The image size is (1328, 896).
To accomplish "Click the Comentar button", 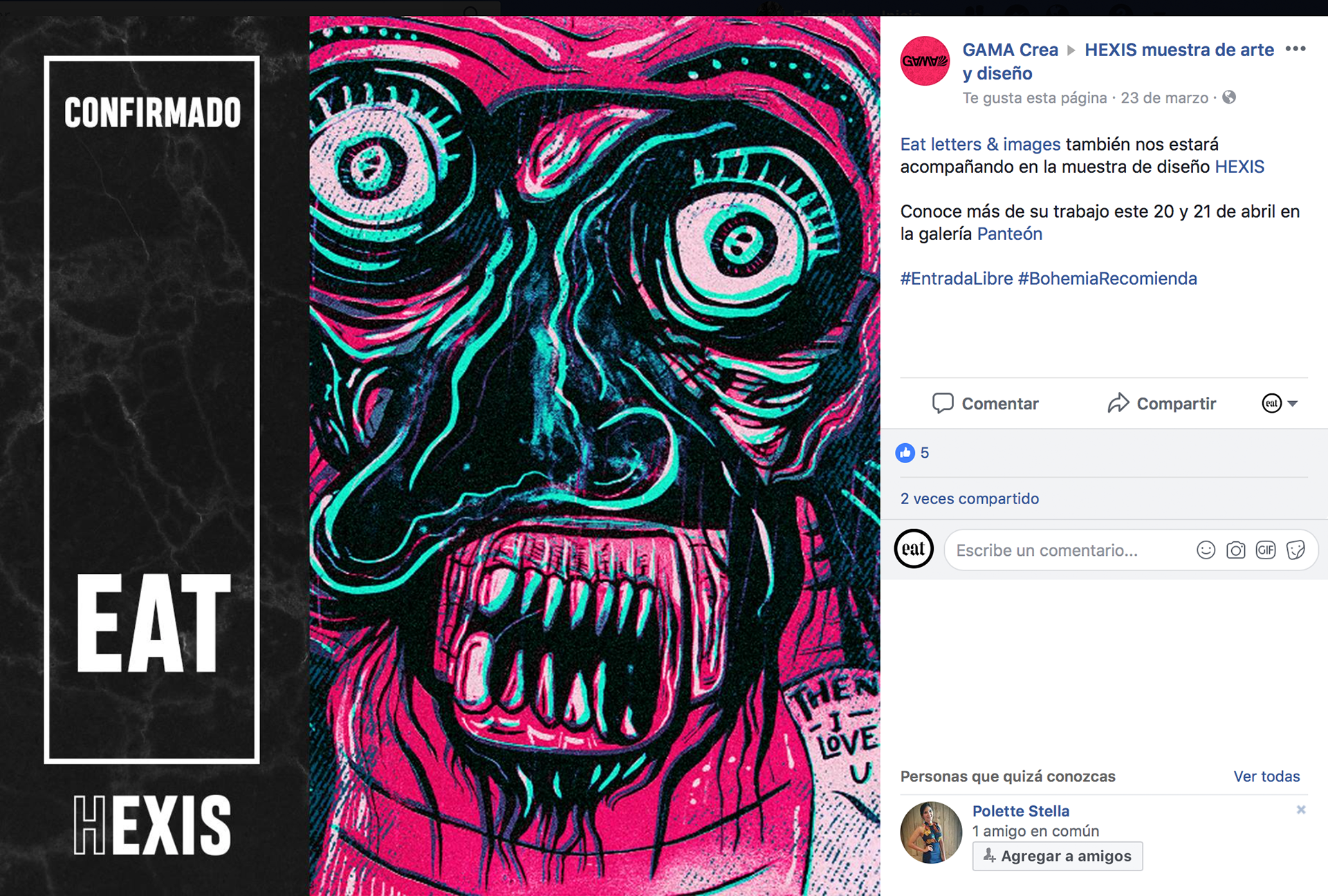I will pos(985,404).
